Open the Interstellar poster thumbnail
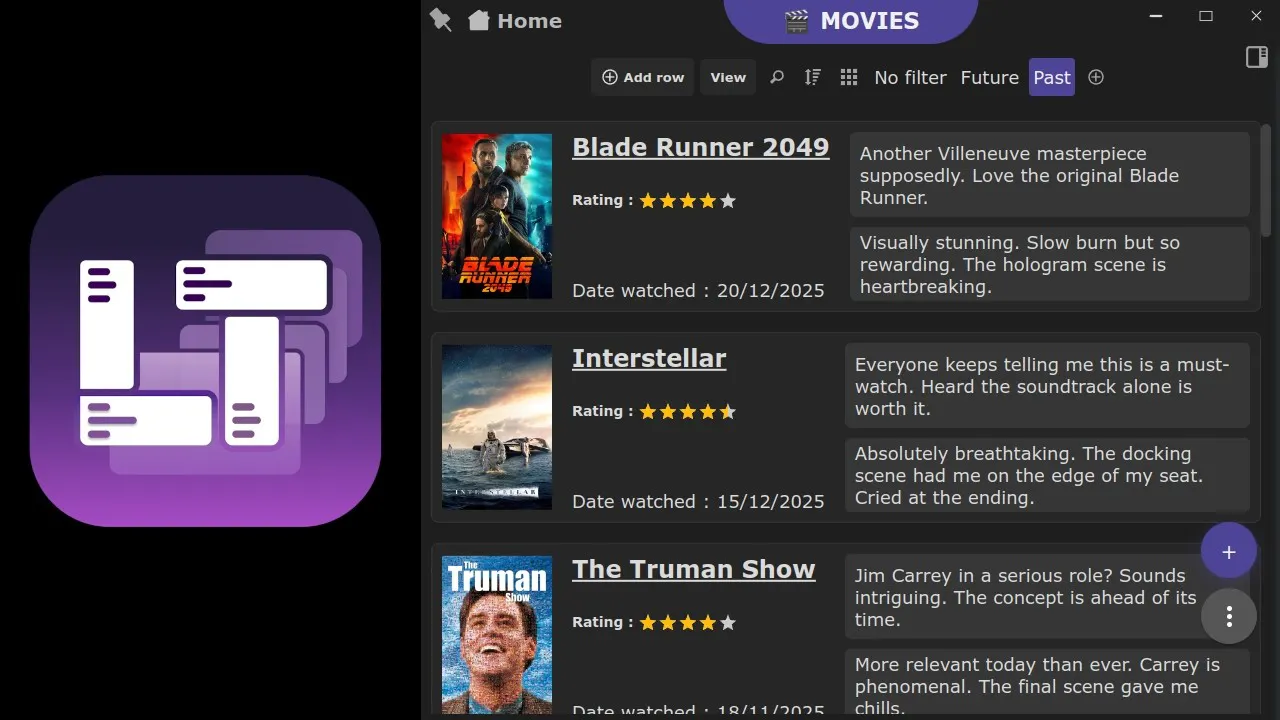 pyautogui.click(x=497, y=427)
